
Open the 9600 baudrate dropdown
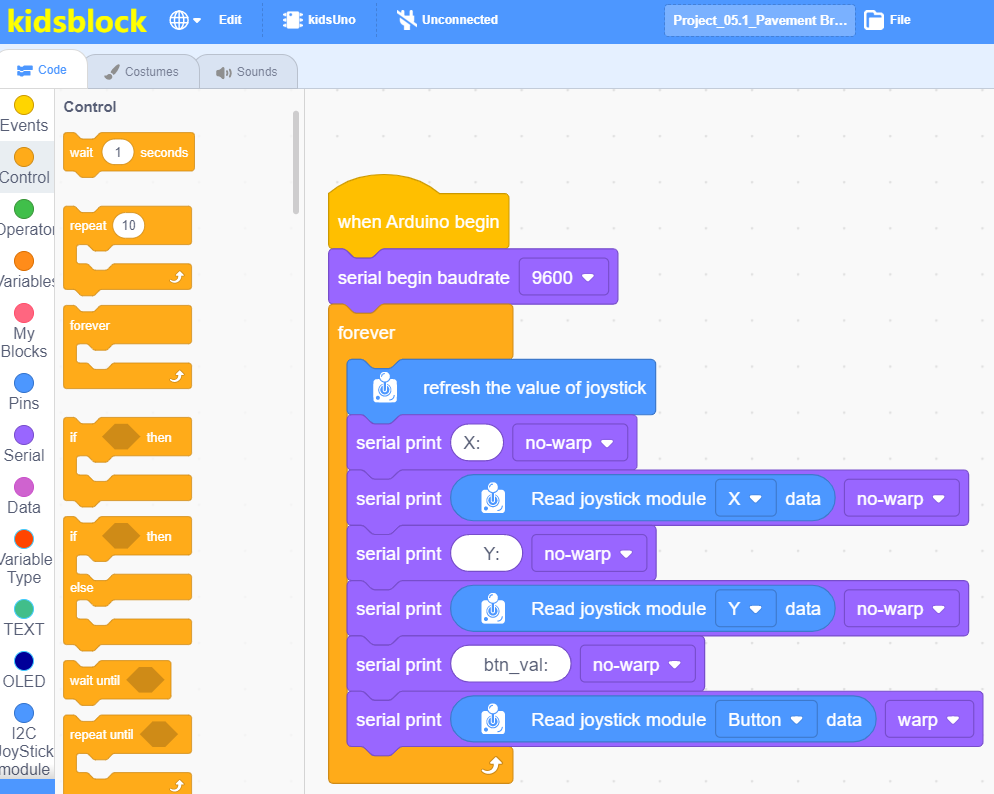tap(563, 278)
